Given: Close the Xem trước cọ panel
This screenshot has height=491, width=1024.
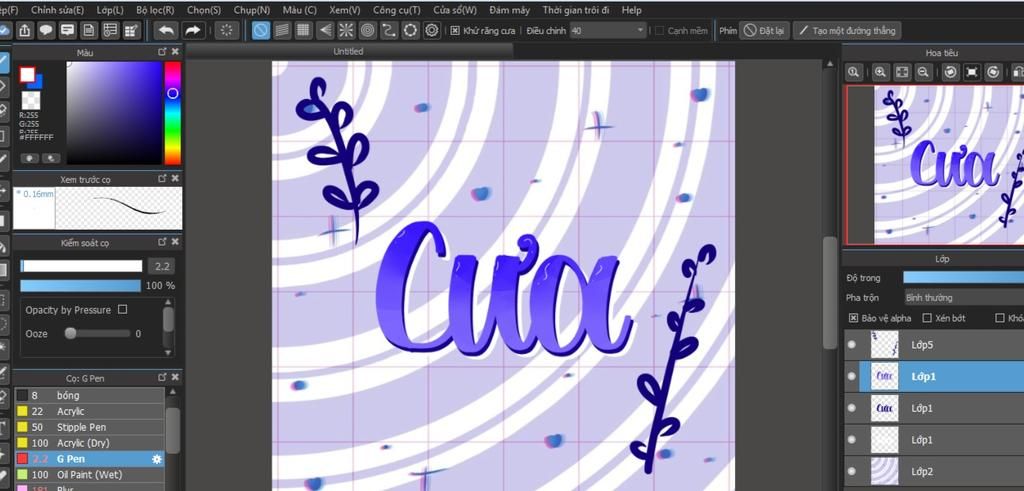Looking at the screenshot, I should 175,178.
